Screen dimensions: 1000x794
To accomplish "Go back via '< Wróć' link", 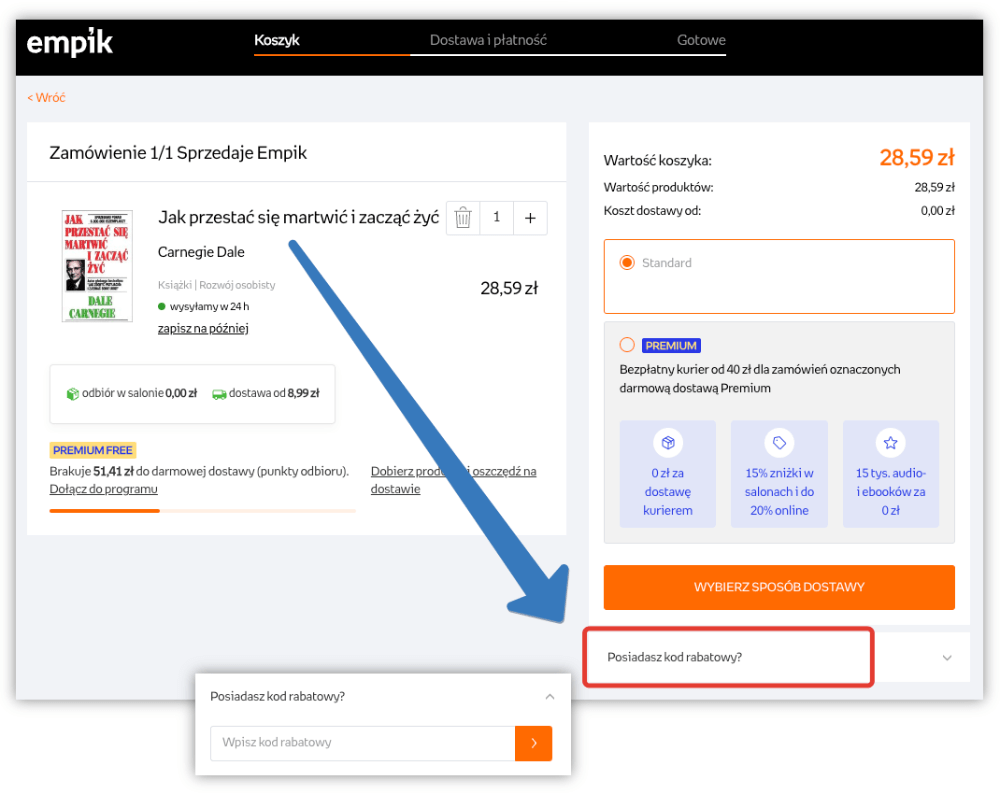I will [x=46, y=98].
